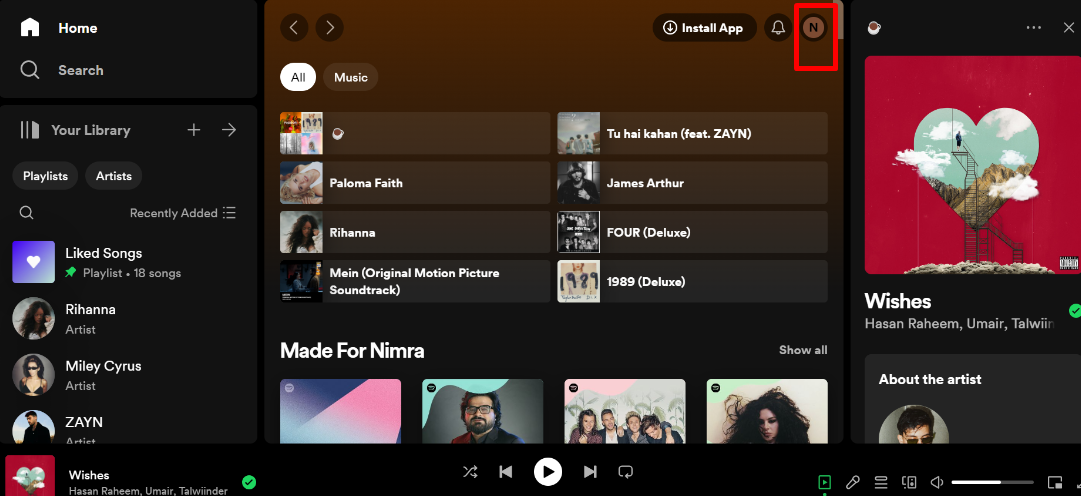
Task: Toggle shuffle playback
Action: pyautogui.click(x=469, y=472)
